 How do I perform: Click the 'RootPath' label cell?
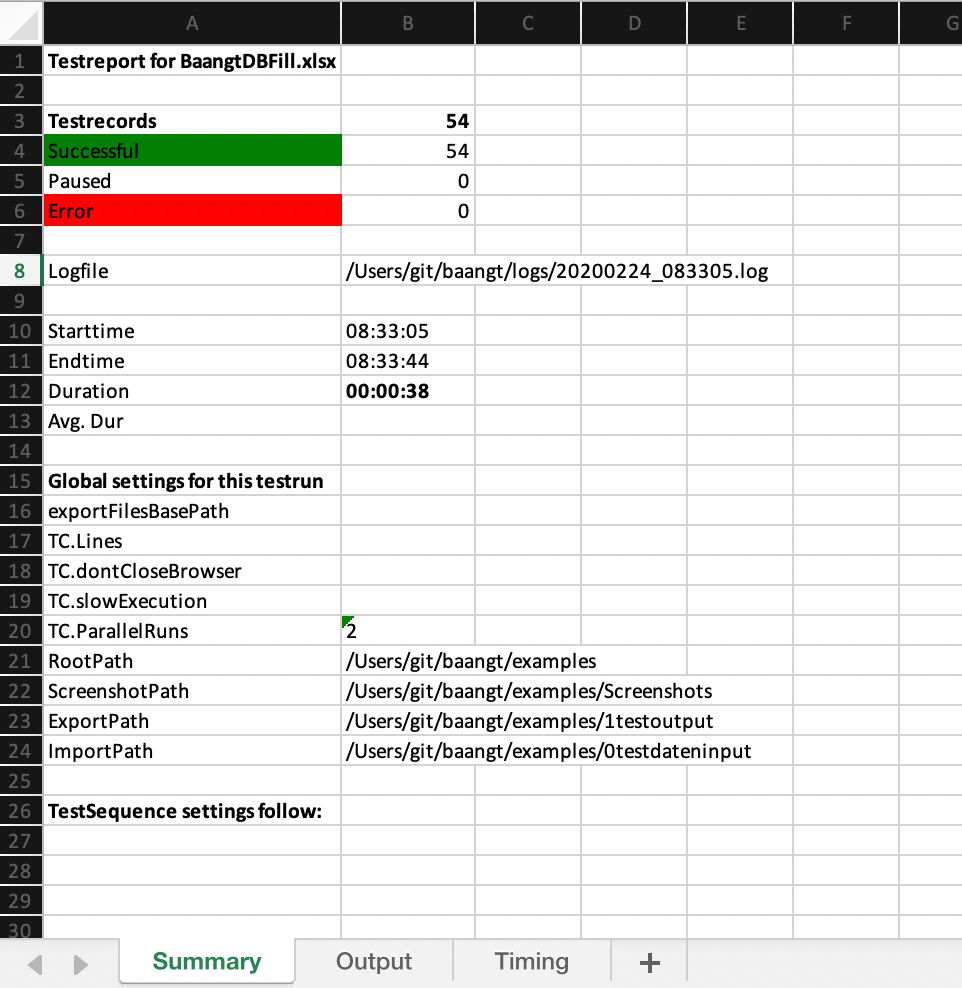click(192, 661)
